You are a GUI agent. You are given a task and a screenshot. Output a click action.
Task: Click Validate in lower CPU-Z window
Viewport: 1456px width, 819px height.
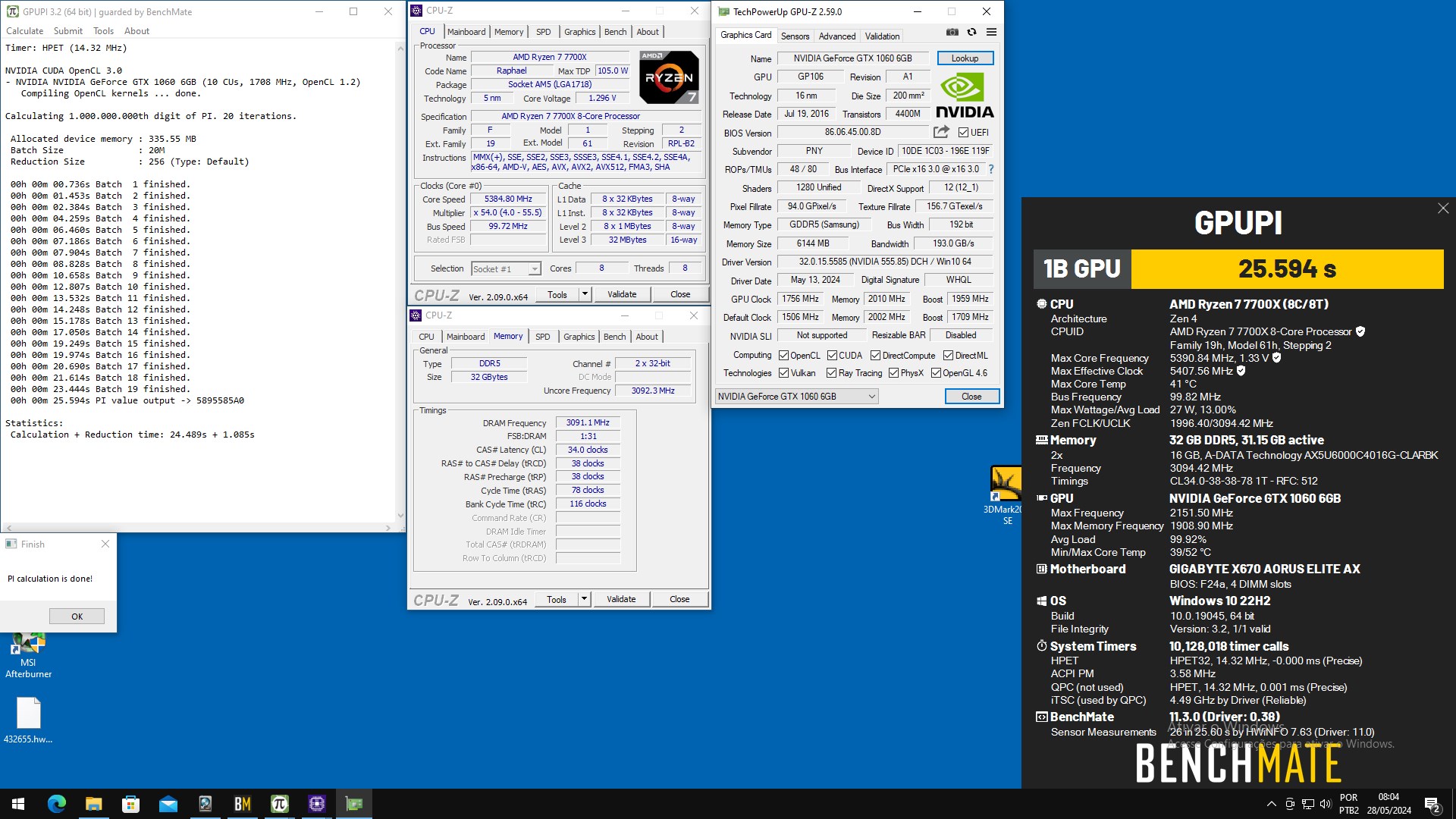621,599
